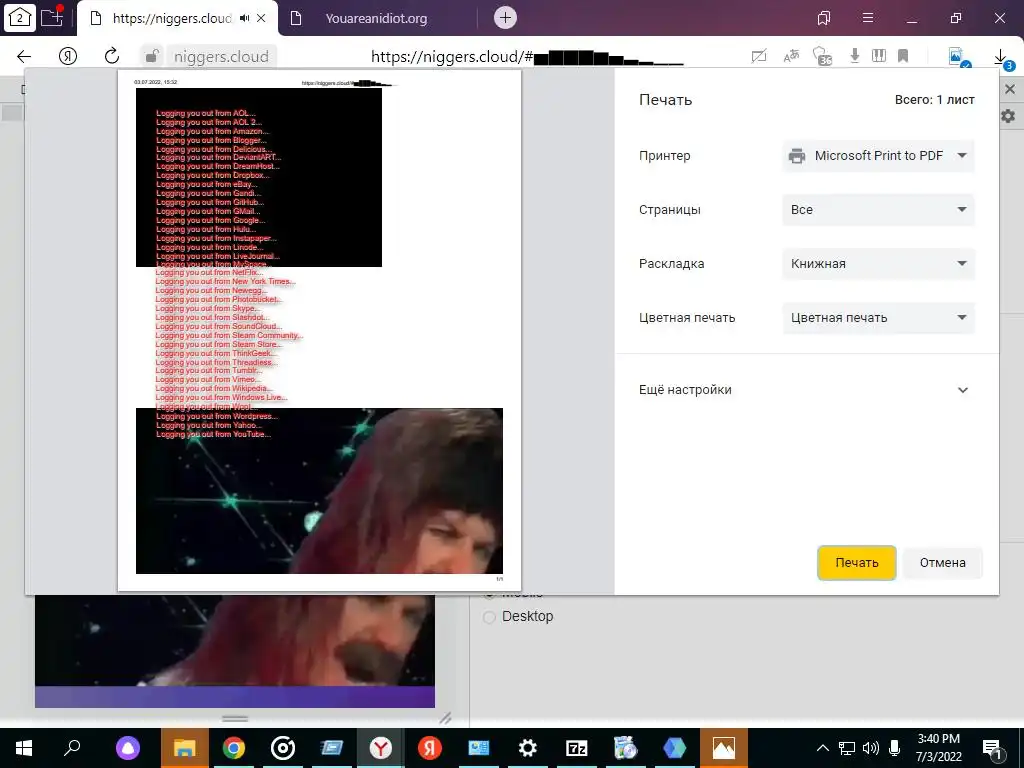The image size is (1024, 768).
Task: Open the Windows Start menu
Action: [x=24, y=748]
